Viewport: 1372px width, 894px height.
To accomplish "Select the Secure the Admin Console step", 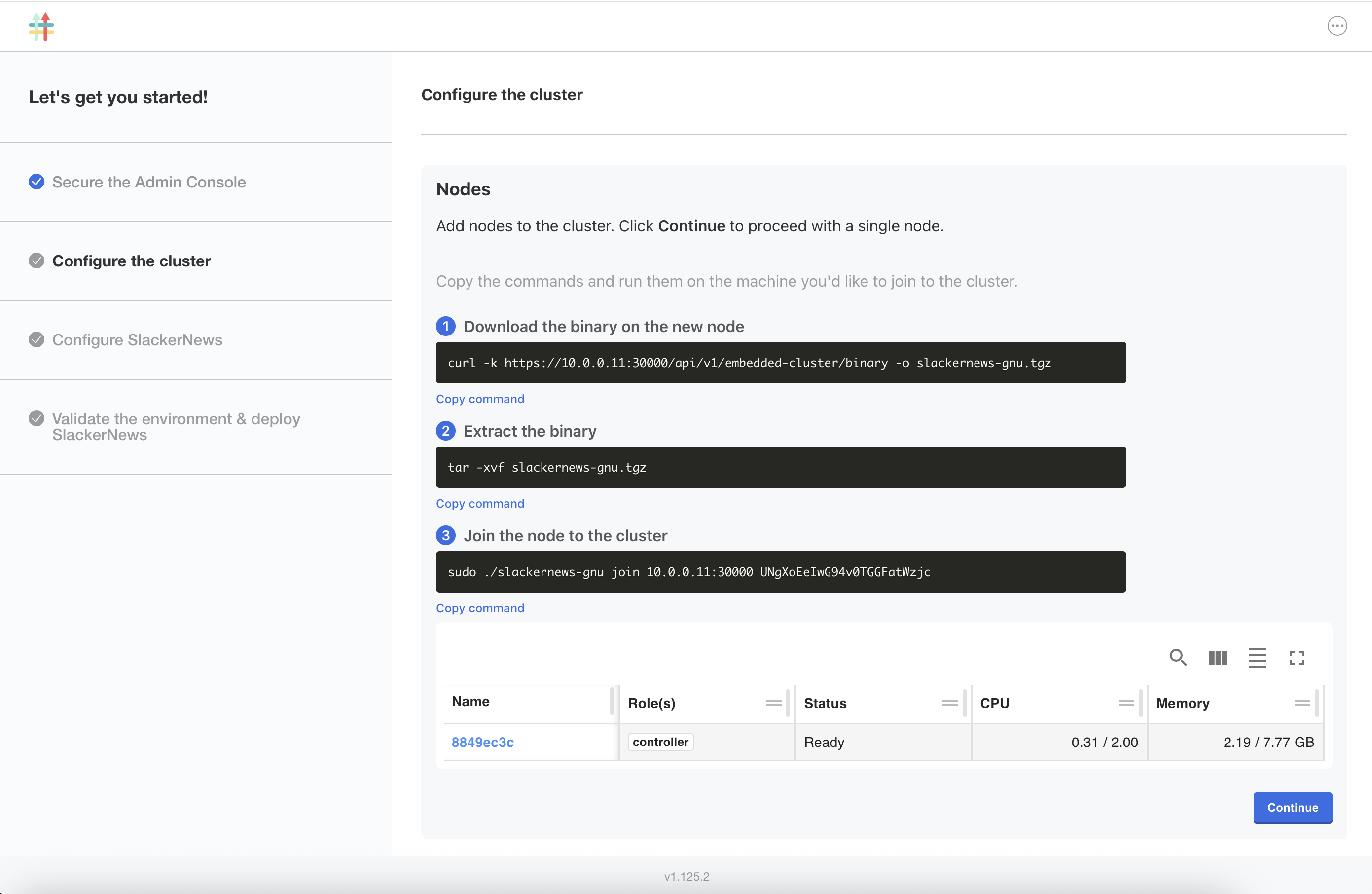I will click(149, 182).
